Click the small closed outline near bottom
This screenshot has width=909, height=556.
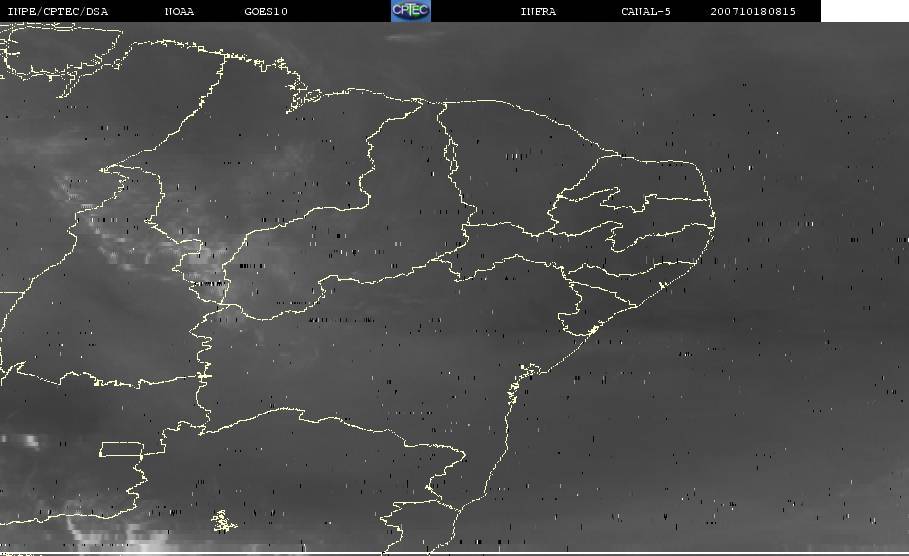(x=223, y=520)
